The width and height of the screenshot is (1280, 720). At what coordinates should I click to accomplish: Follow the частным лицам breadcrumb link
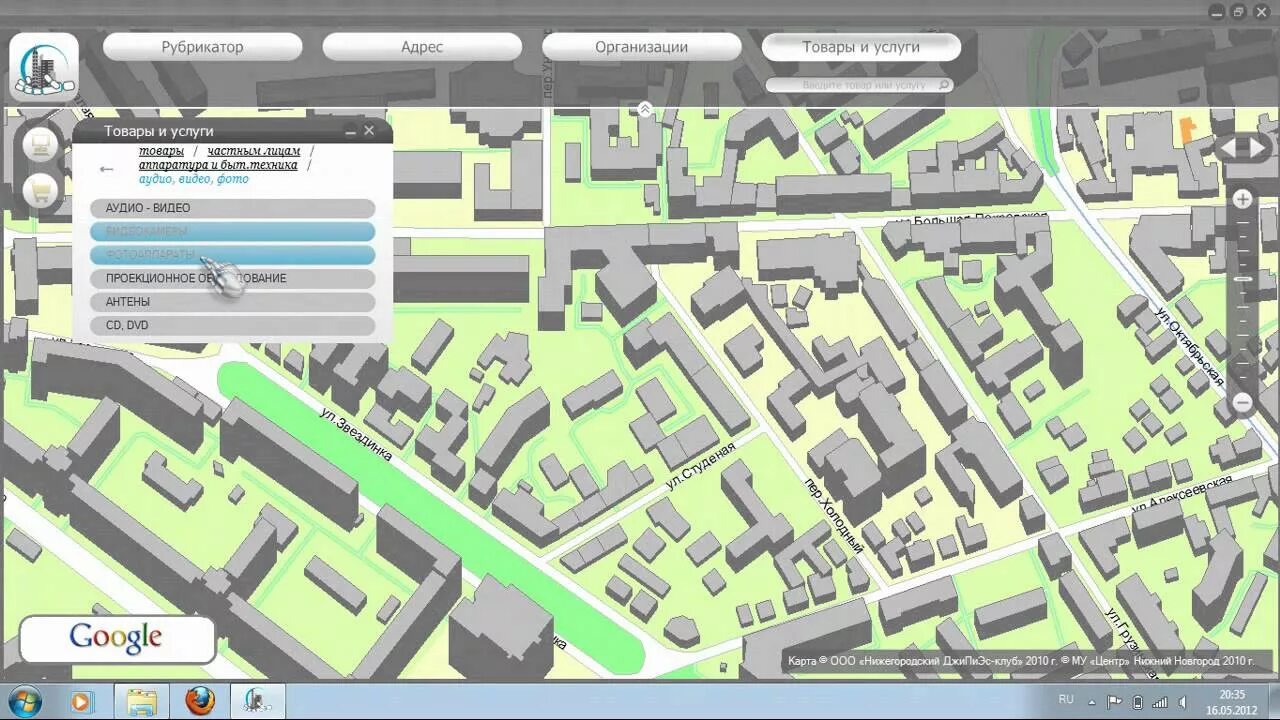(x=254, y=151)
